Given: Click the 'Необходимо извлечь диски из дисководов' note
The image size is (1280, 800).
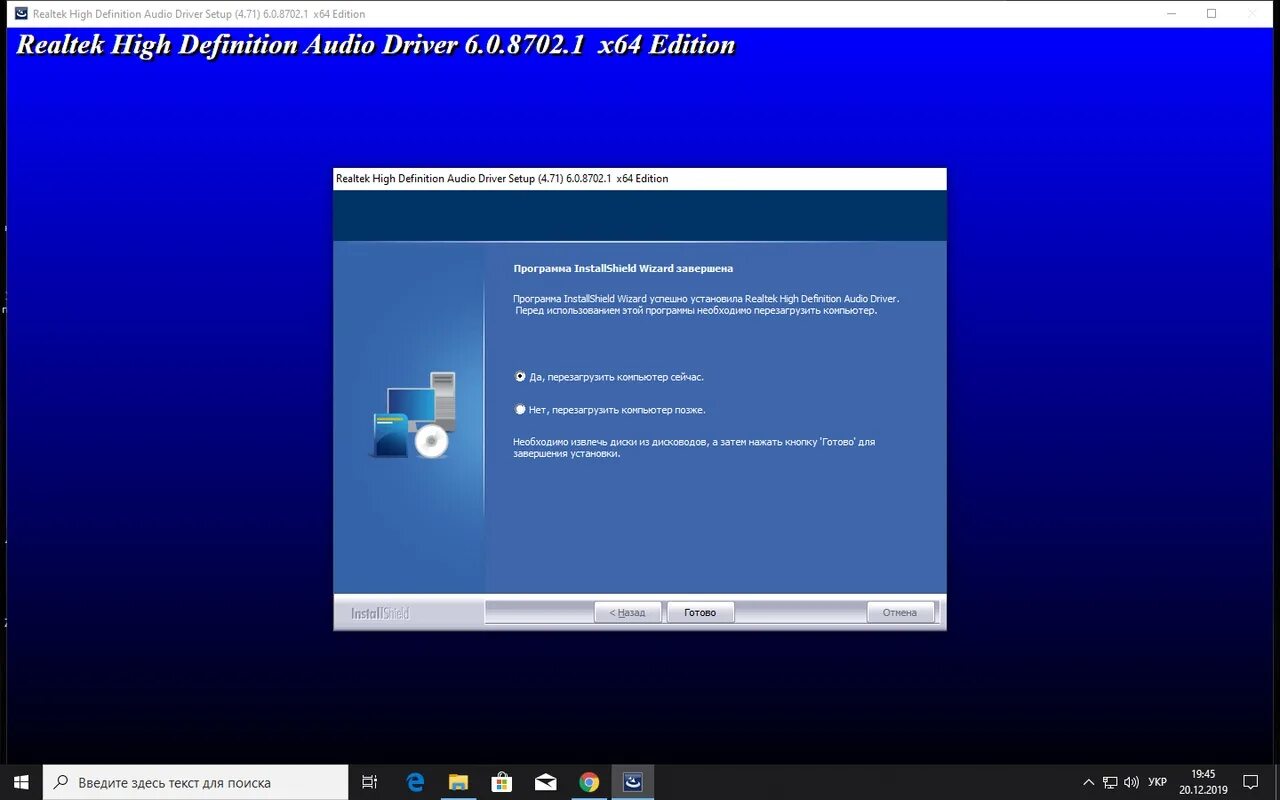Looking at the screenshot, I should pos(694,447).
